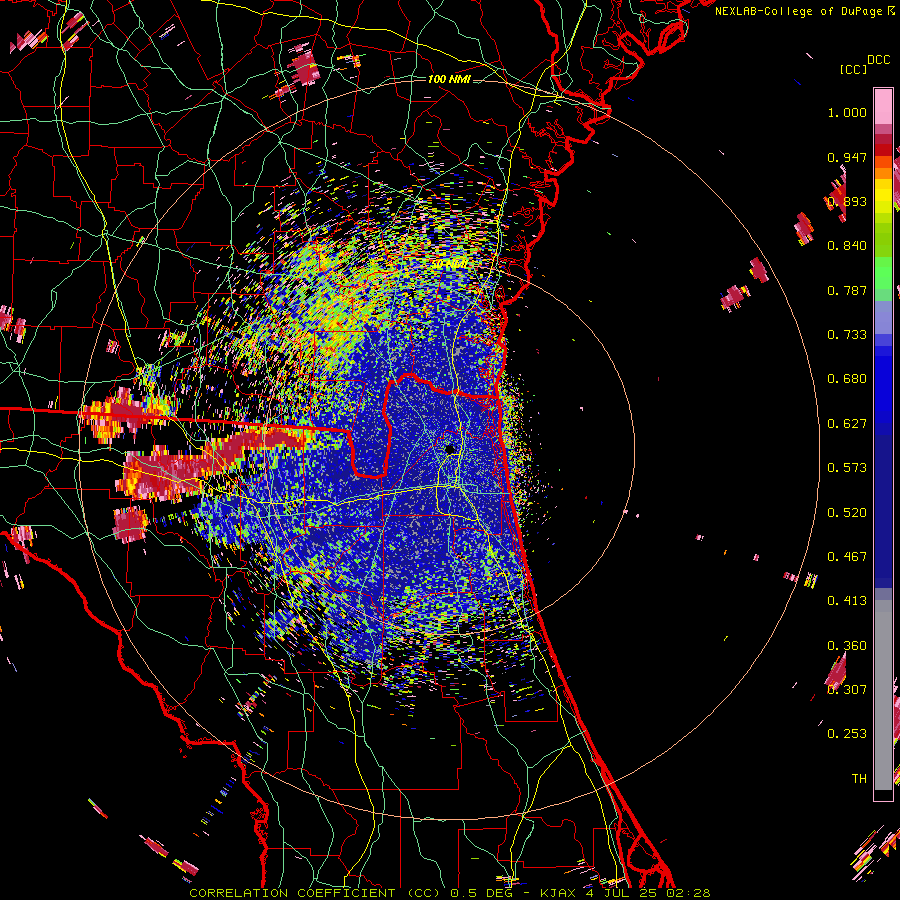Click the 0.840 color scale label

[x=847, y=246]
